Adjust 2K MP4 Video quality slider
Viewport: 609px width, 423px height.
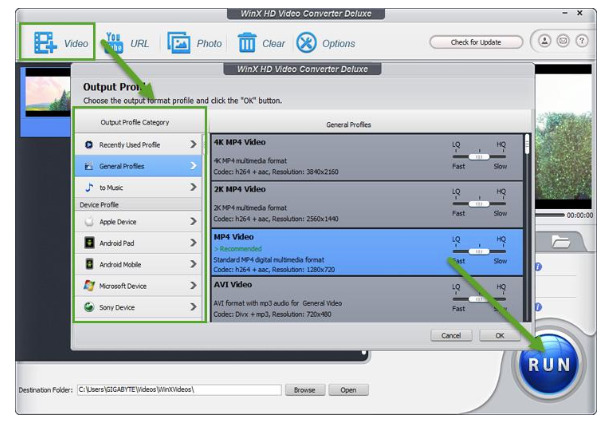(x=479, y=204)
